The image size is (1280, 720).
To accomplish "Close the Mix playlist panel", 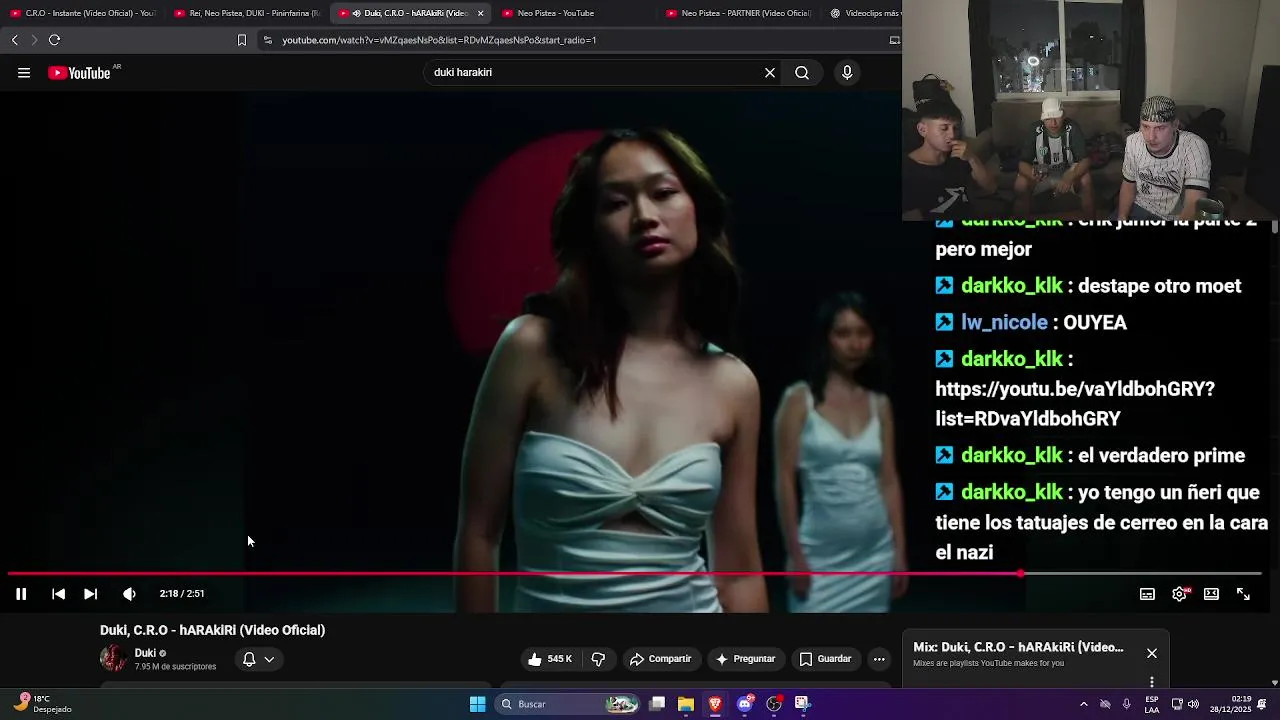I will tap(1152, 653).
